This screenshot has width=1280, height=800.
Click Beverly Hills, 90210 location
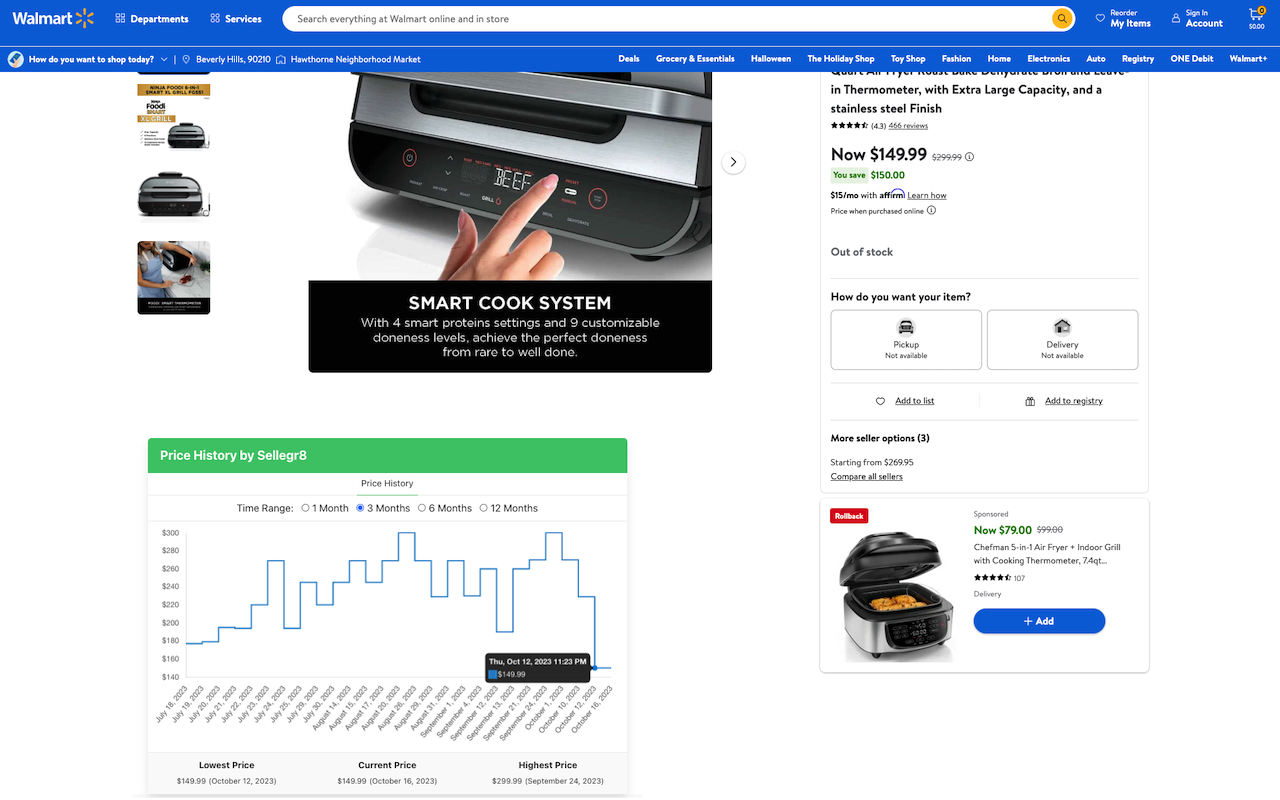click(x=227, y=59)
